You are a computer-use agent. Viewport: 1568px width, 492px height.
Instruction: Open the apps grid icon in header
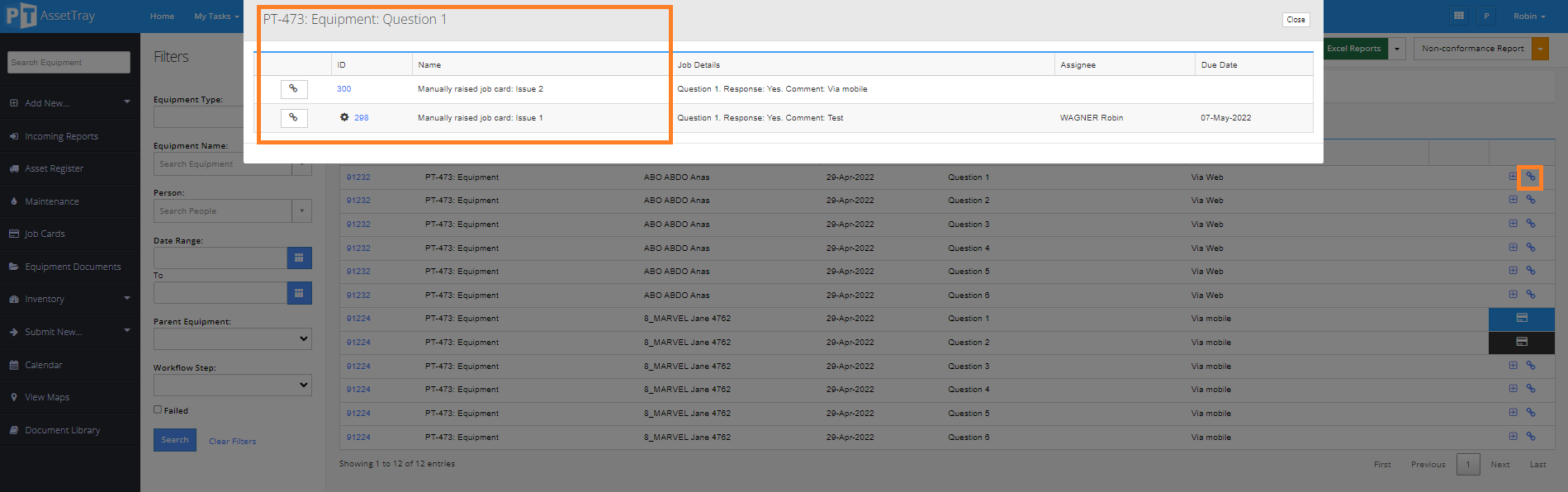click(x=1459, y=16)
